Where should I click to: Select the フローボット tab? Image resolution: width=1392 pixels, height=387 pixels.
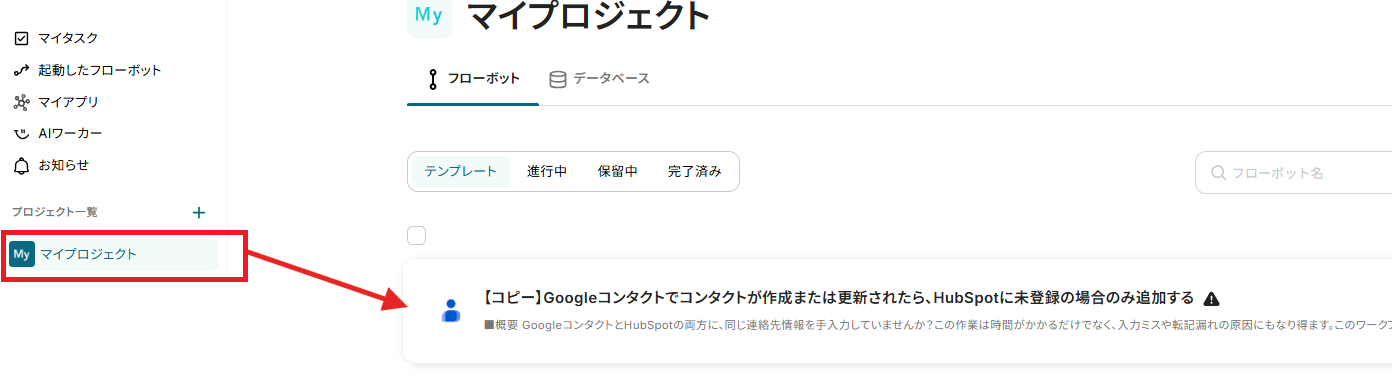tap(473, 79)
